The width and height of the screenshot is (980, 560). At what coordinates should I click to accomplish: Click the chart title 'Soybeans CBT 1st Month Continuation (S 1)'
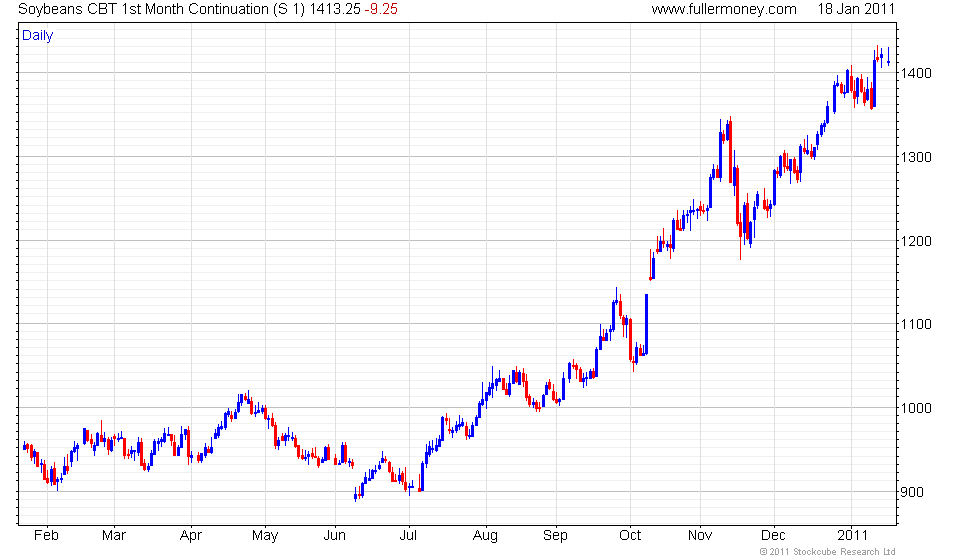click(x=161, y=9)
